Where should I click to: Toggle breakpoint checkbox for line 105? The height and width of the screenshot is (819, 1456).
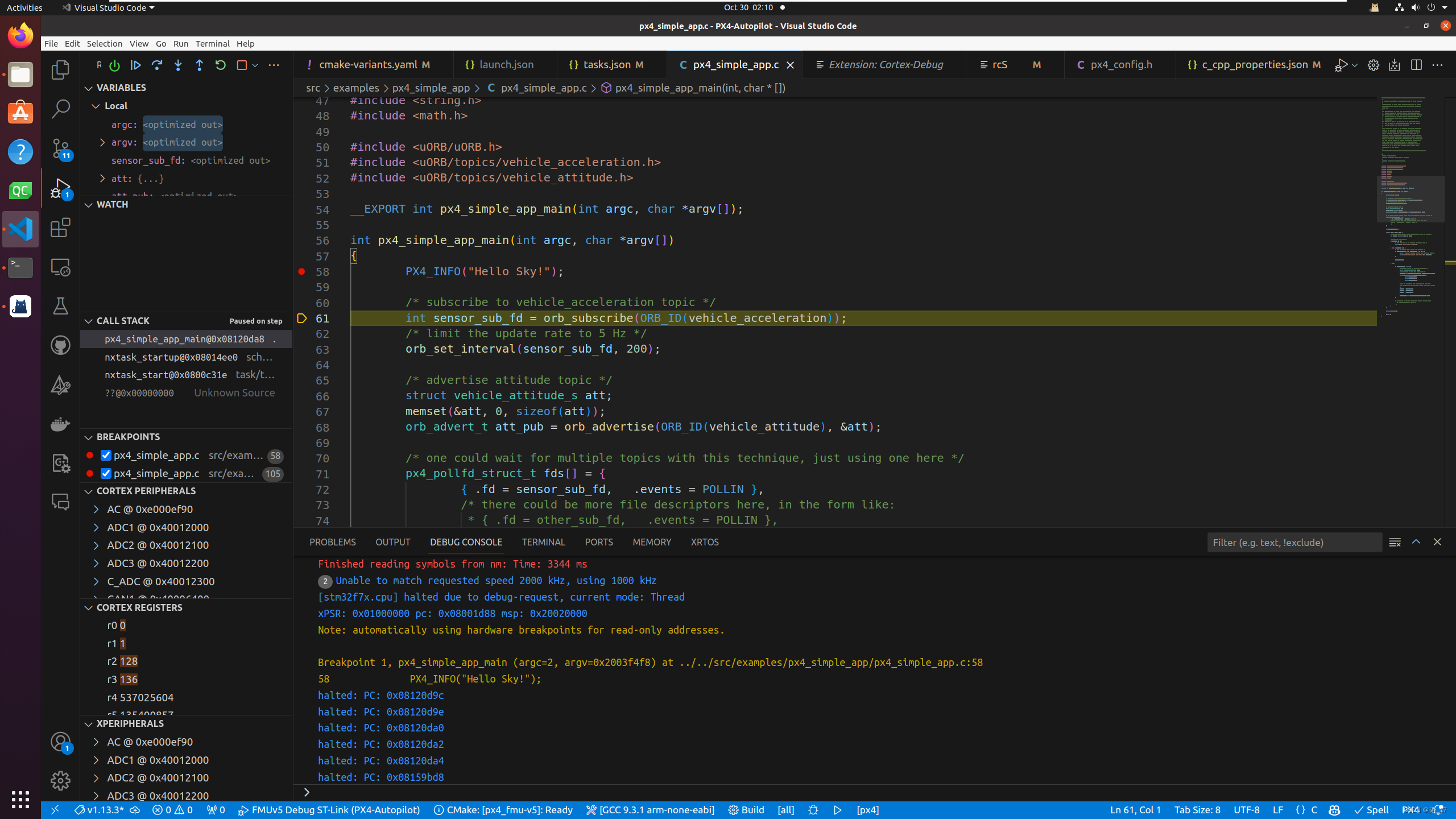pos(106,473)
